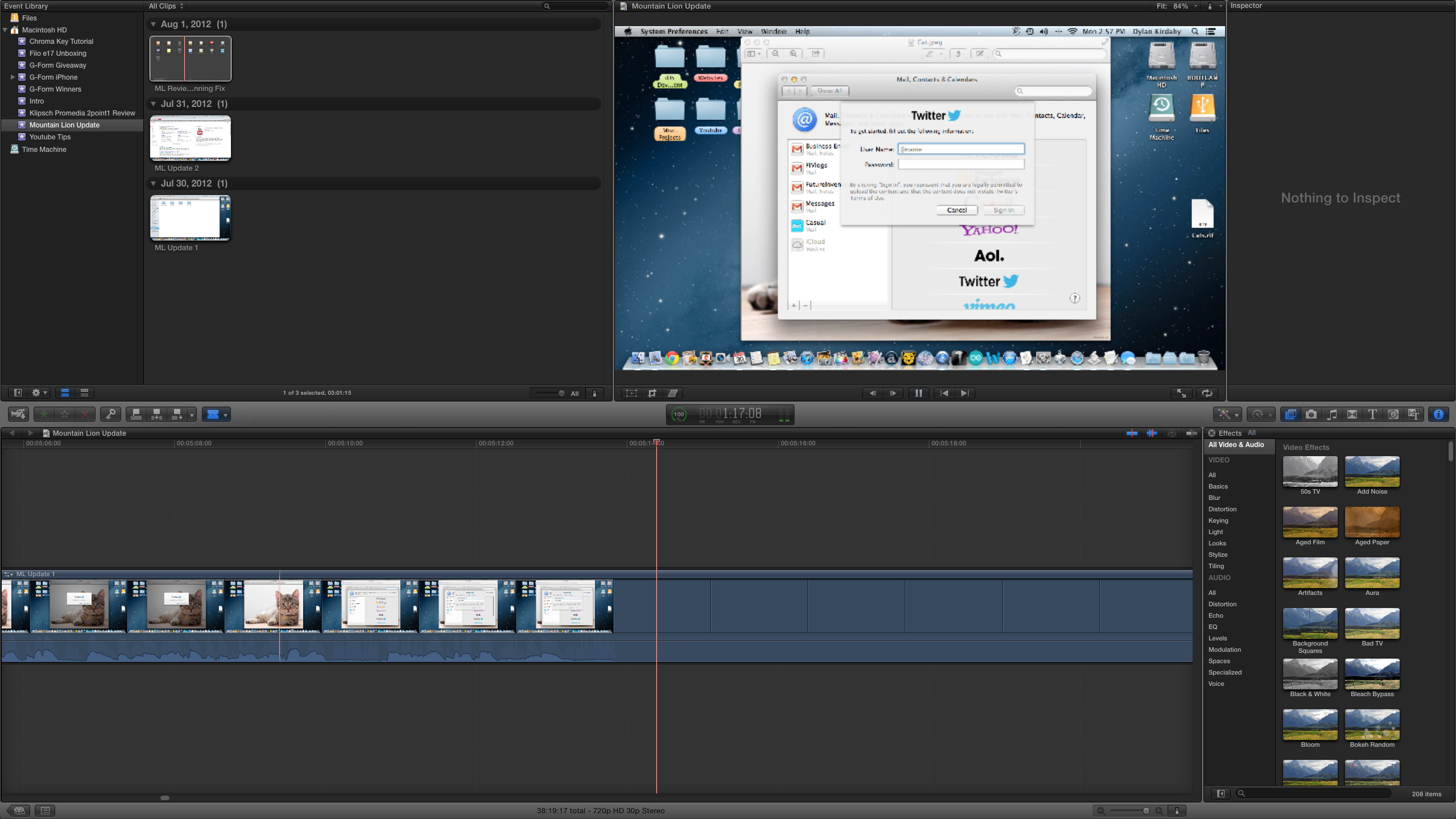
Task: Toggle video skimming in the timeline
Action: 1132,433
